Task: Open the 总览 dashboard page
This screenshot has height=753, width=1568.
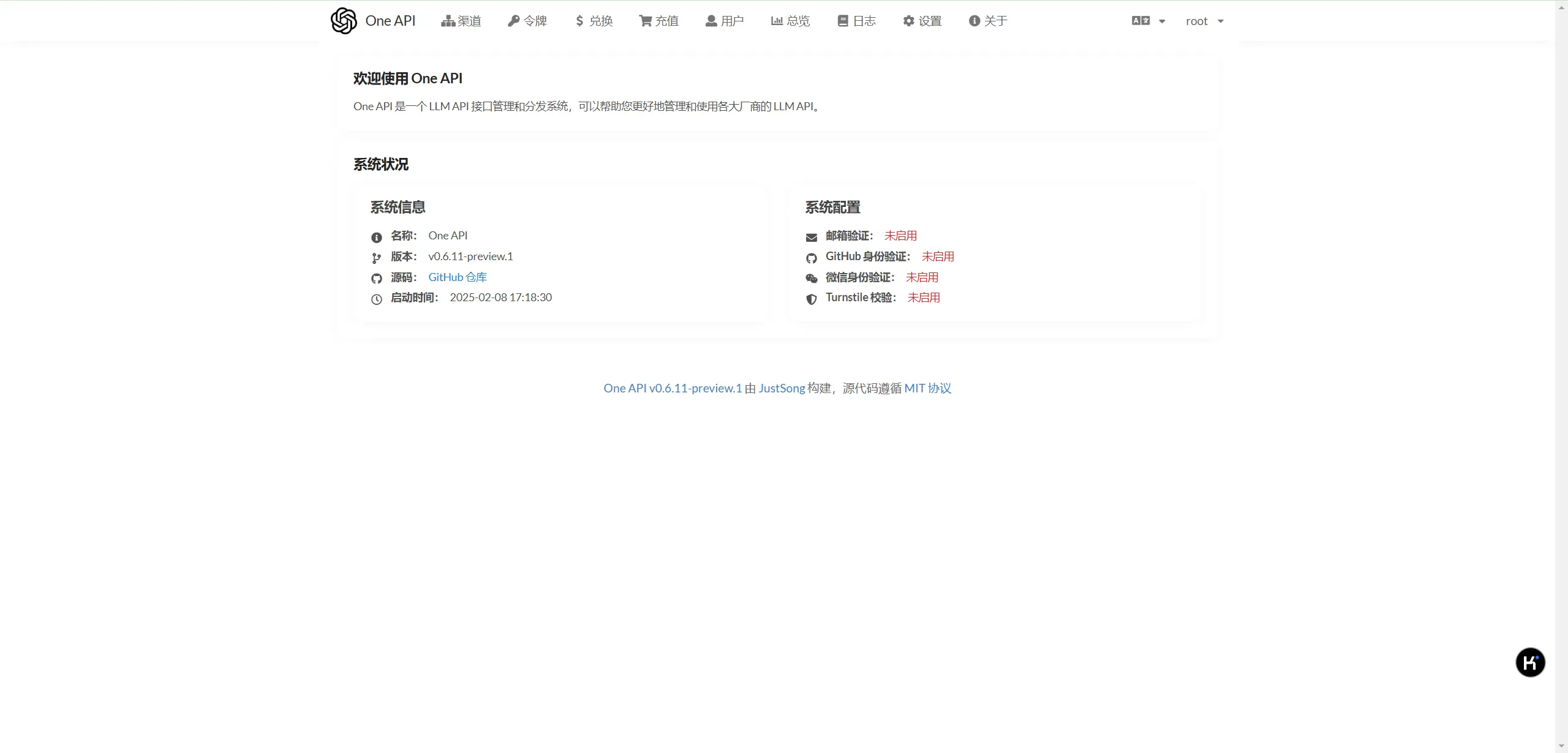Action: tap(791, 21)
